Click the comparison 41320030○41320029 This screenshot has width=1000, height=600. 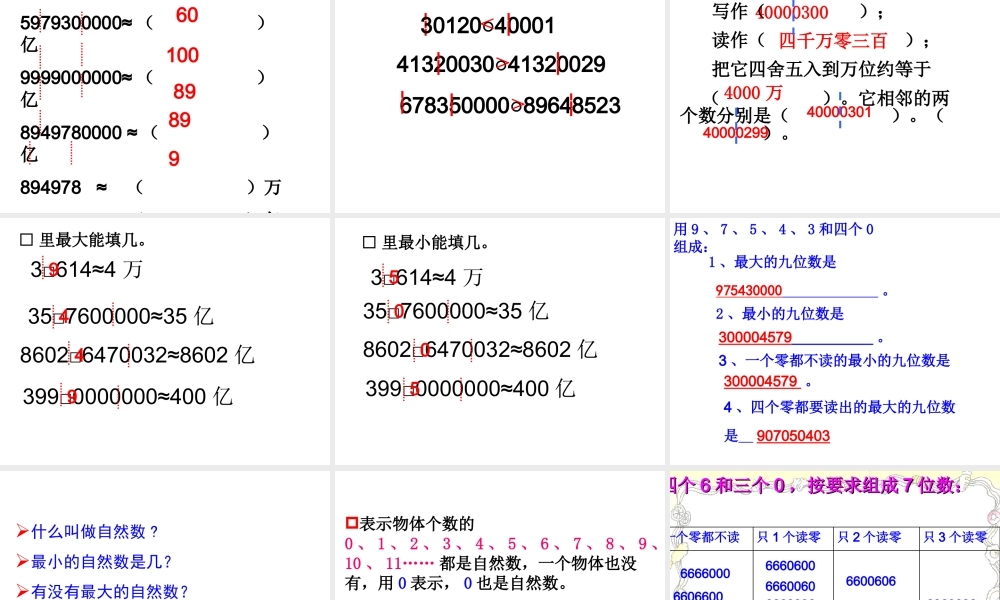501,64
